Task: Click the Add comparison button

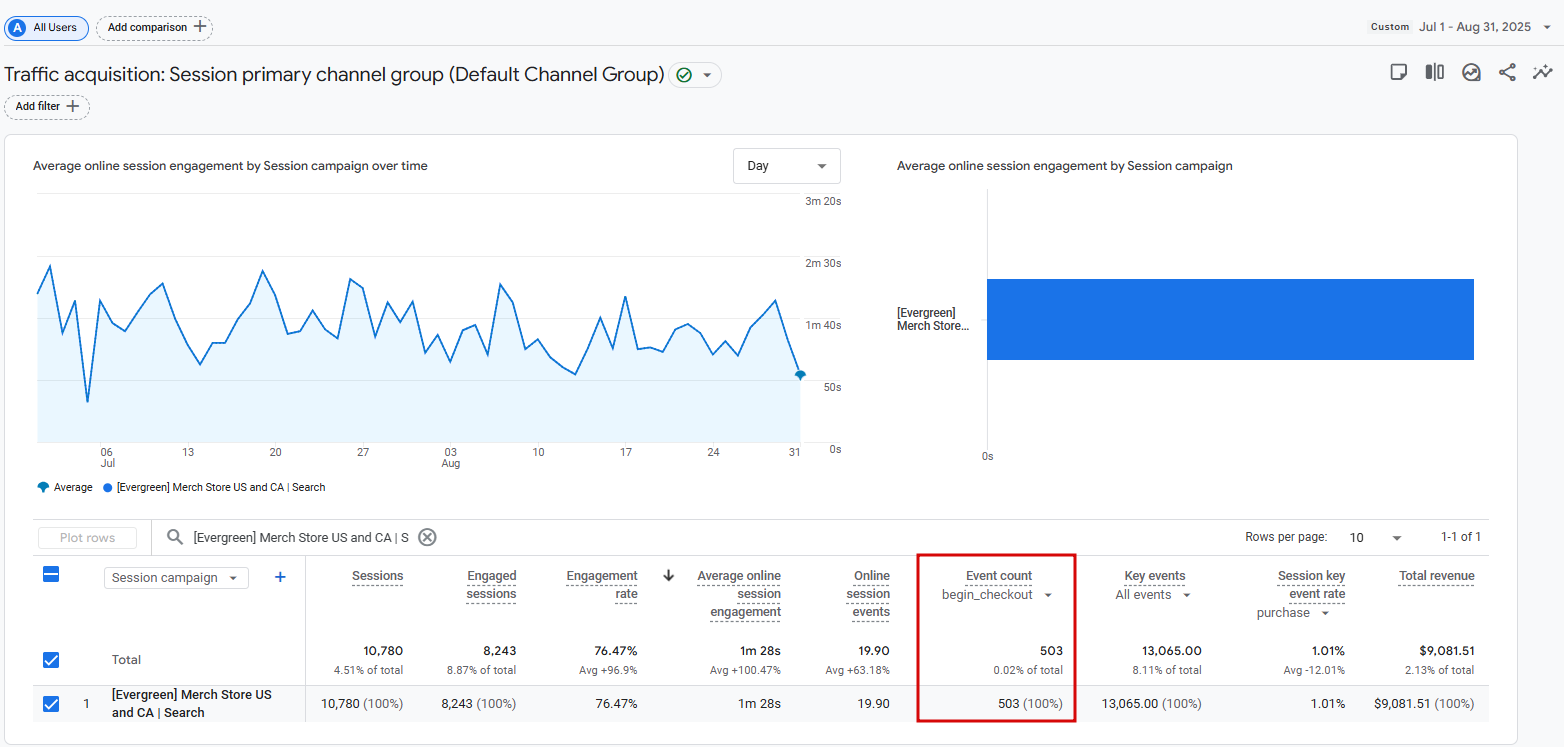Action: pos(154,27)
